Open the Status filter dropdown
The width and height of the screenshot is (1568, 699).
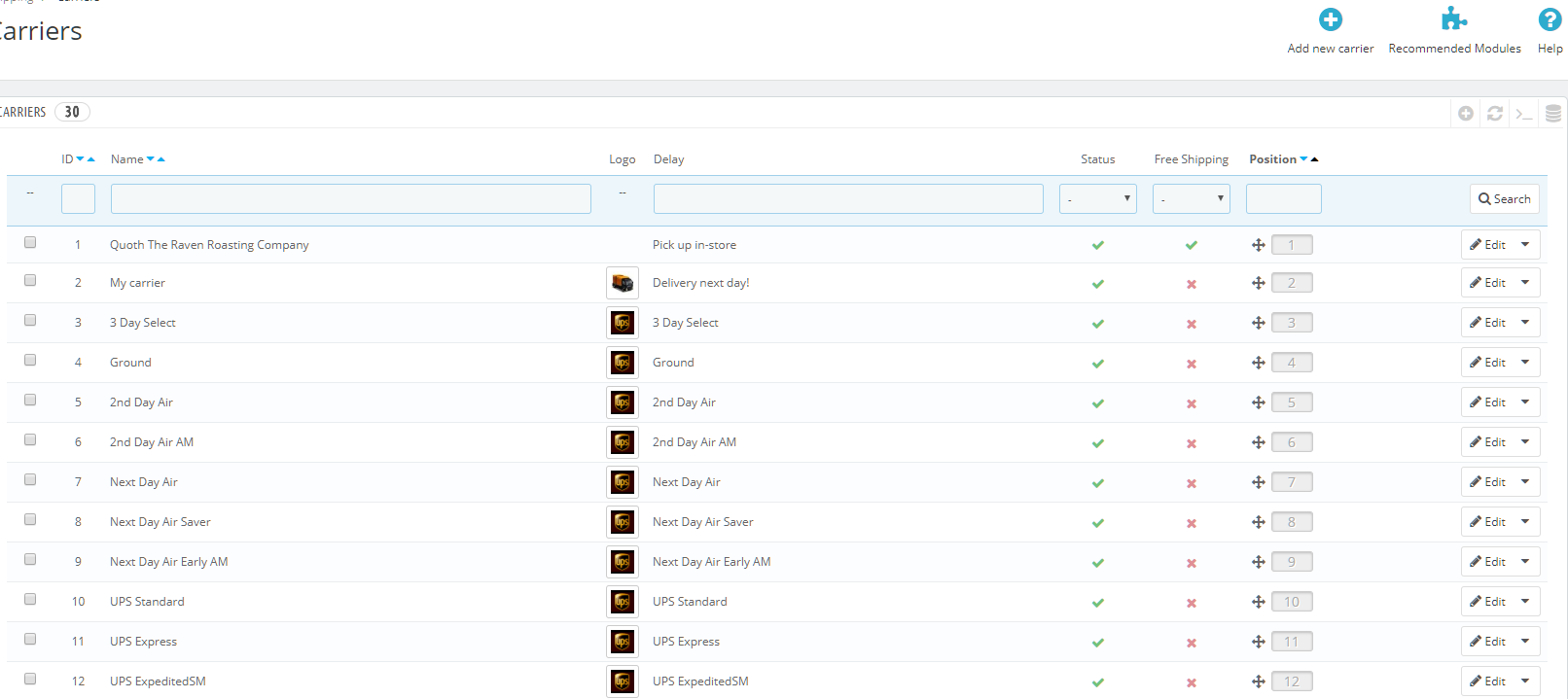(x=1097, y=198)
